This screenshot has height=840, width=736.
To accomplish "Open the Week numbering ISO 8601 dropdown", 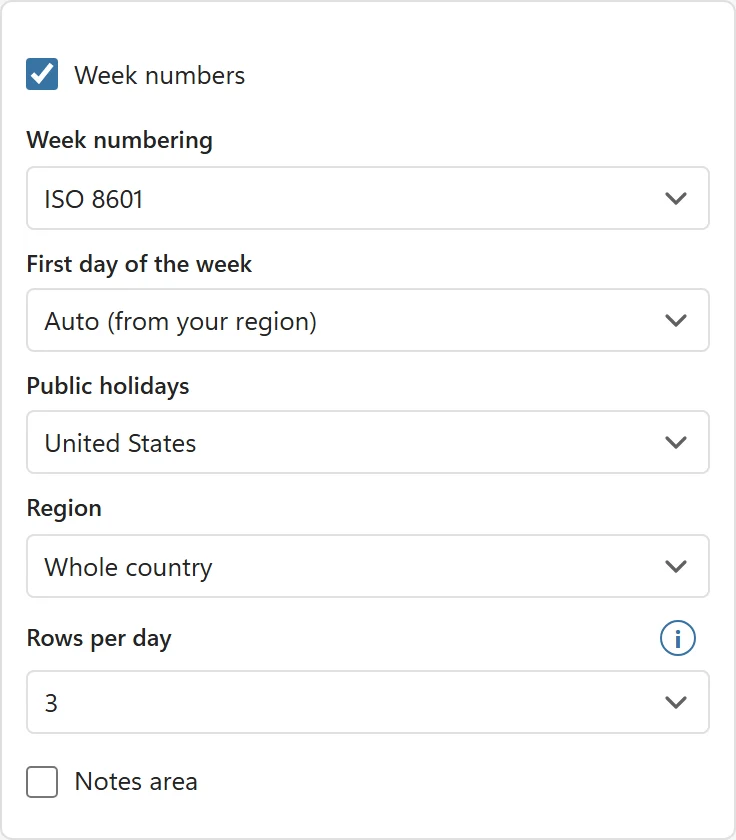I will pos(368,198).
